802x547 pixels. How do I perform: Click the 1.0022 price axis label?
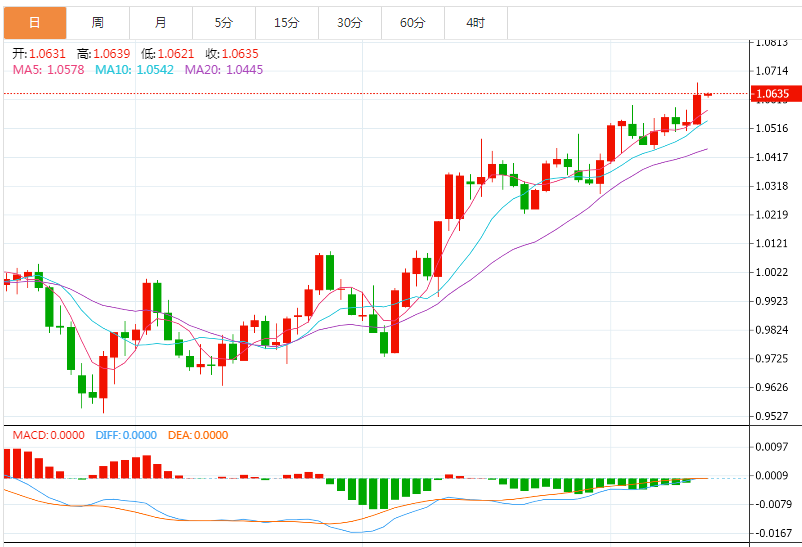[772, 272]
